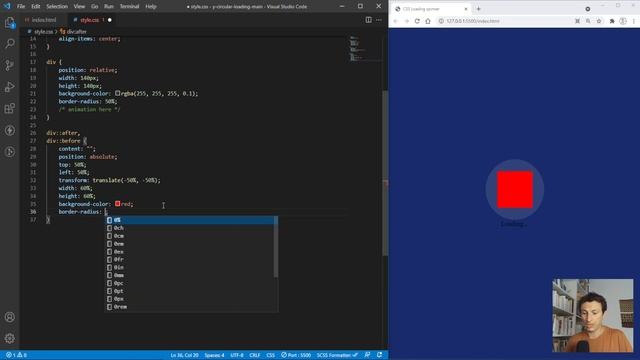This screenshot has width=640, height=360.
Task: Click the SCSS Formatter status item
Action: (x=337, y=355)
